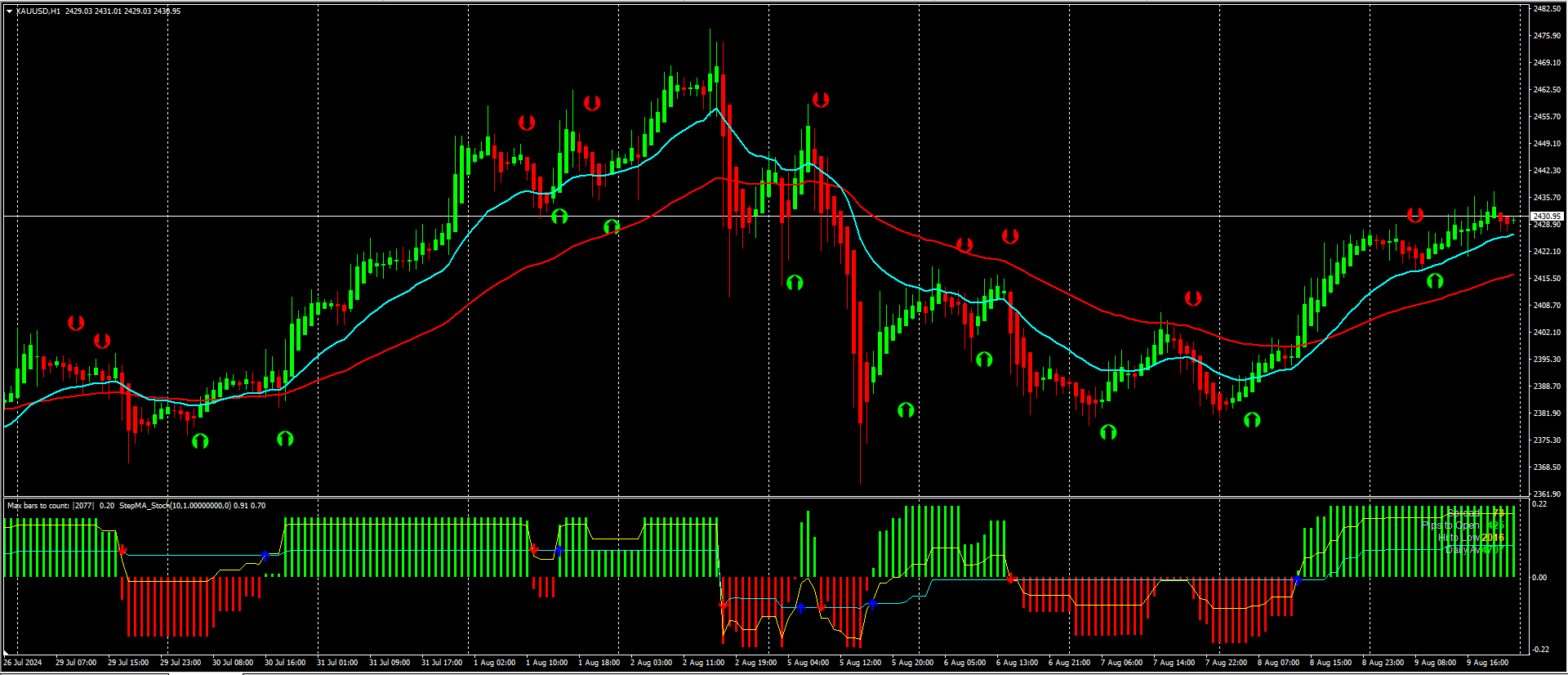1568x675 pixels.
Task: Click the StepMA blue up arrow on 8 Aug
Action: 1297,579
